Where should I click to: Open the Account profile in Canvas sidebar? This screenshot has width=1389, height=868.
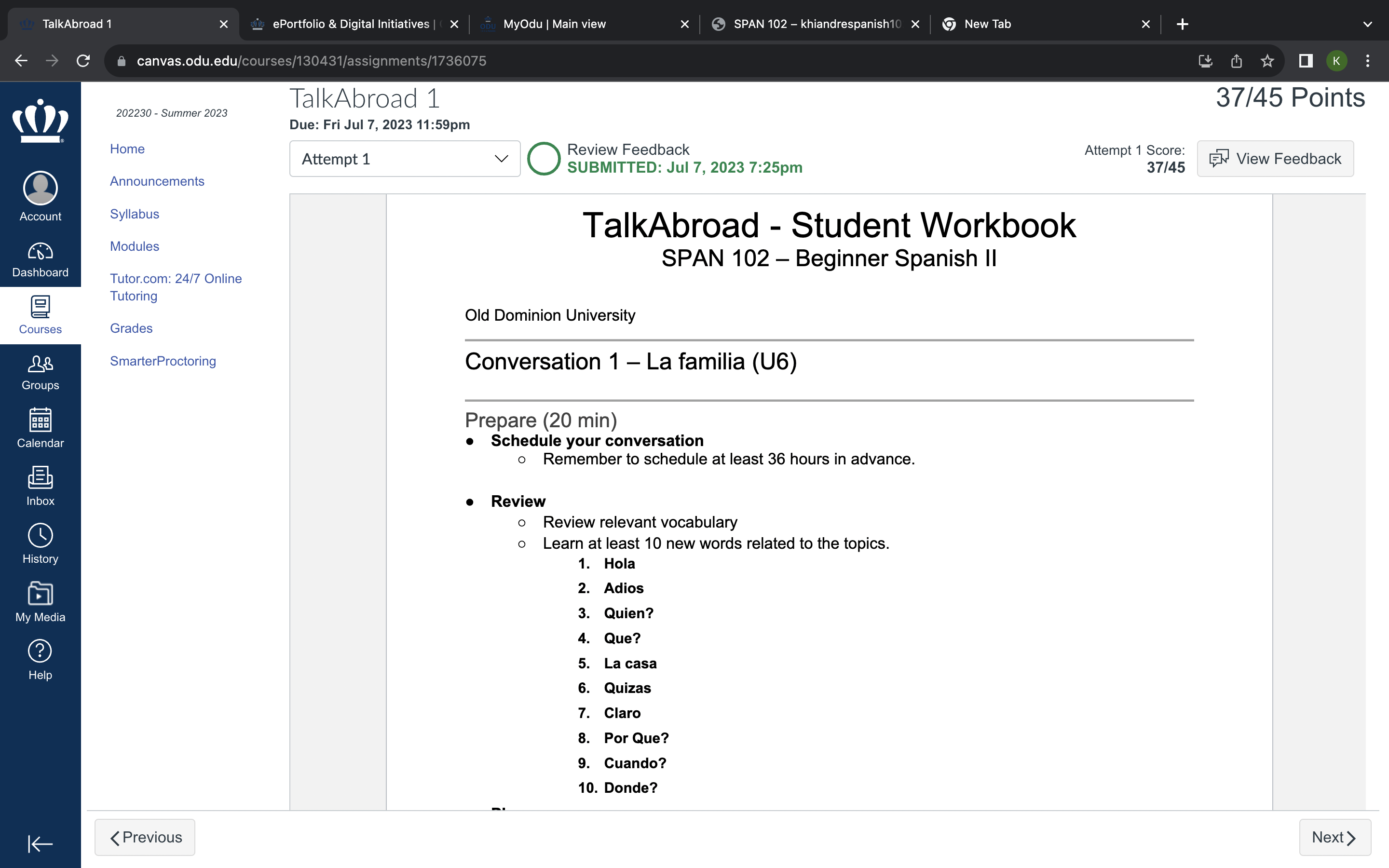pos(40,196)
